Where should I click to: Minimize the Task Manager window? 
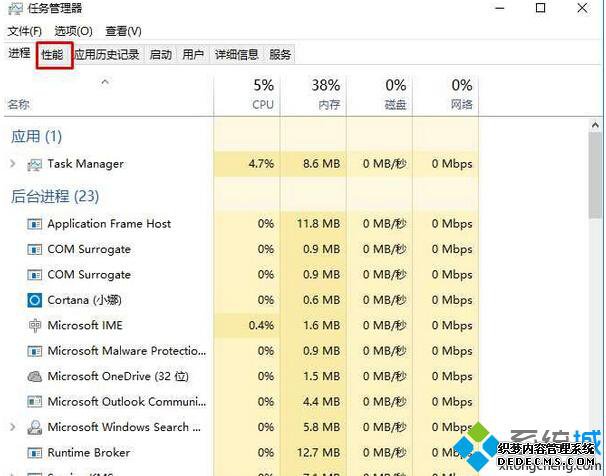coord(500,8)
